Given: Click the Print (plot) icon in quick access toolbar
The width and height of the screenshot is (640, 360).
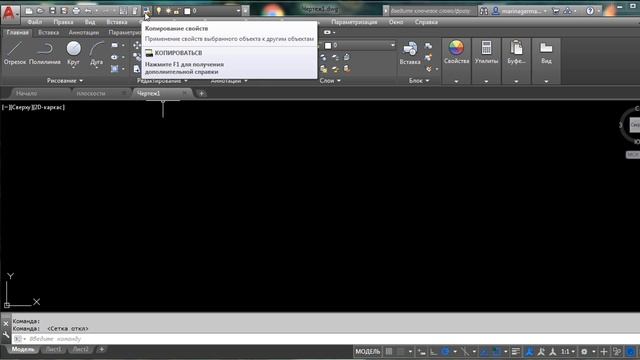Looking at the screenshot, I should 76,11.
